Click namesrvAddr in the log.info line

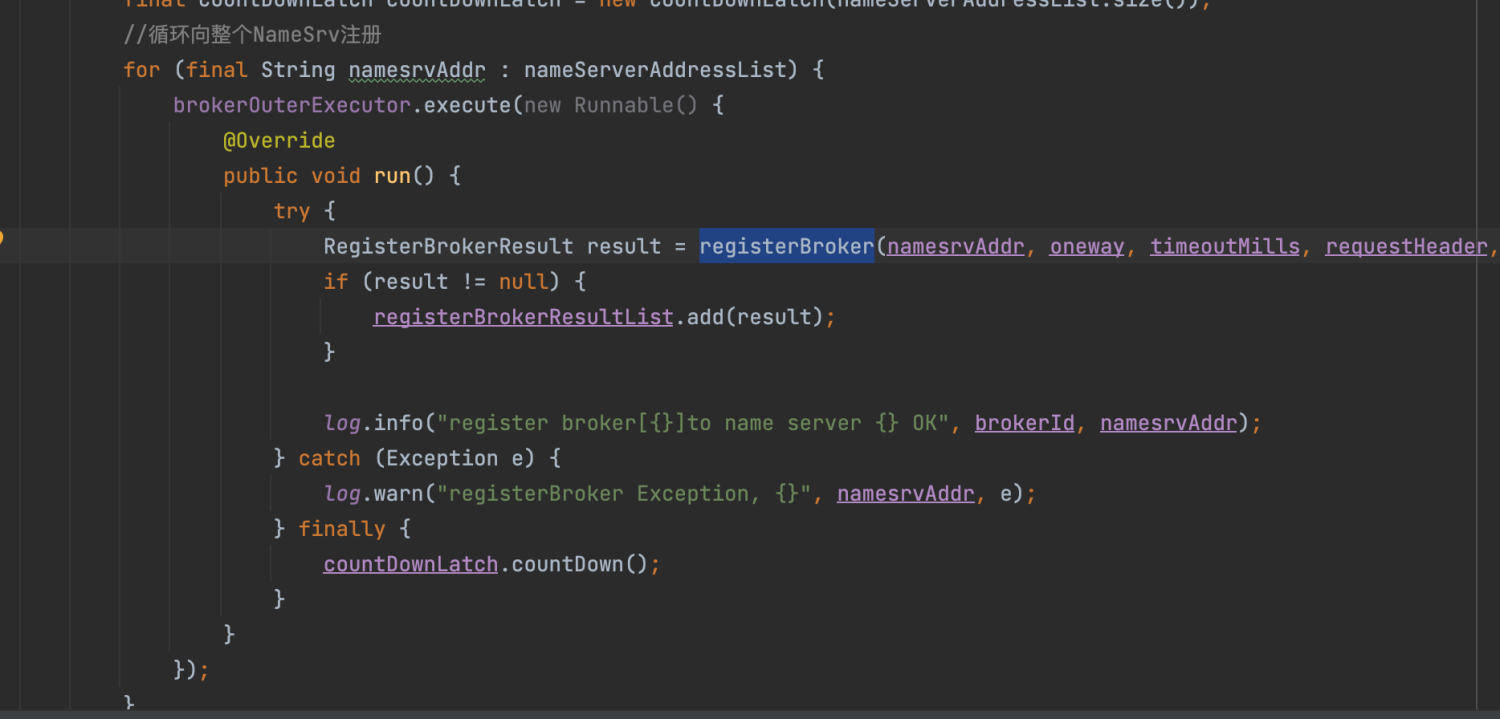(x=1169, y=423)
